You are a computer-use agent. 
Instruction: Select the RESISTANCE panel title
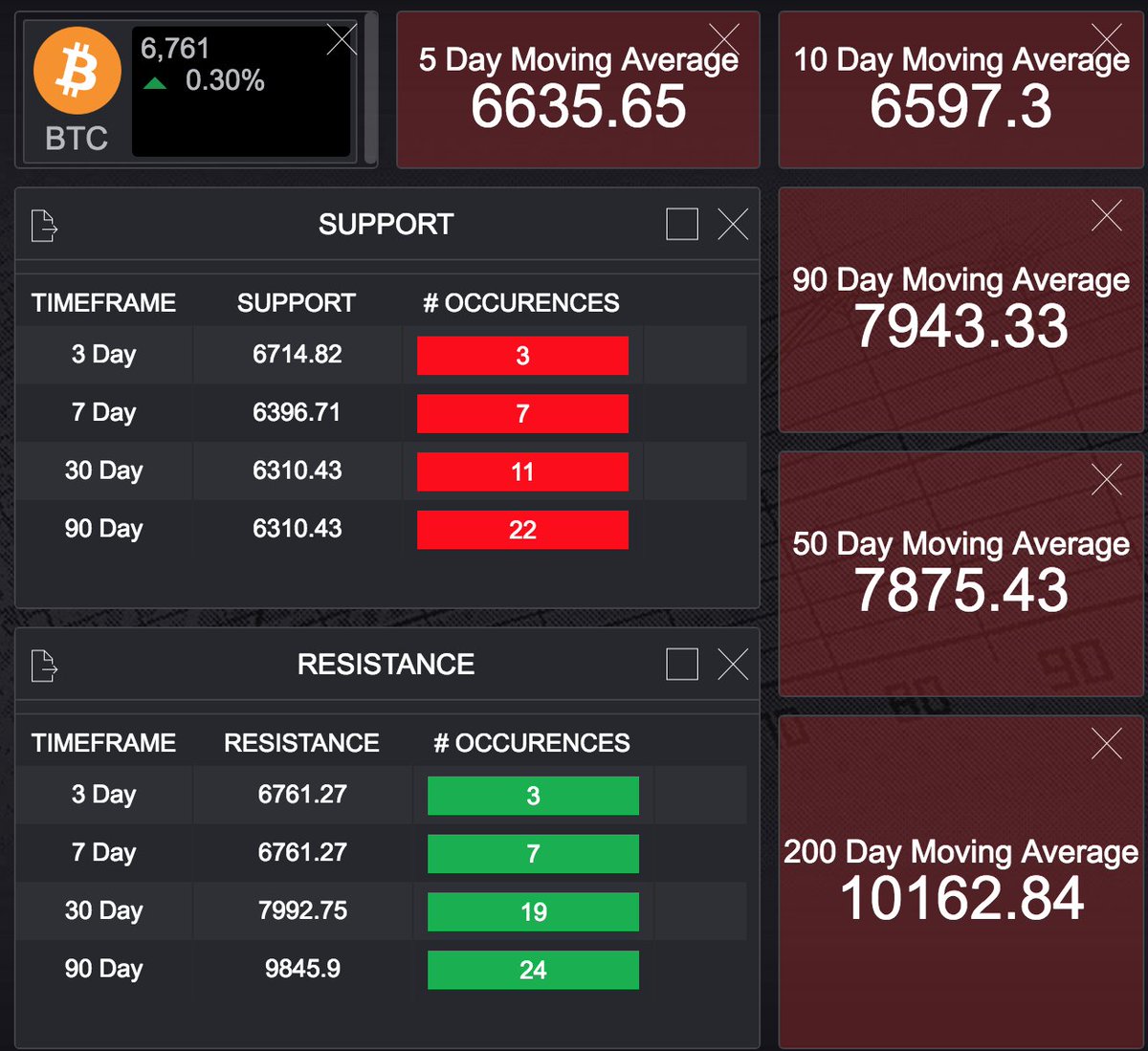[385, 664]
